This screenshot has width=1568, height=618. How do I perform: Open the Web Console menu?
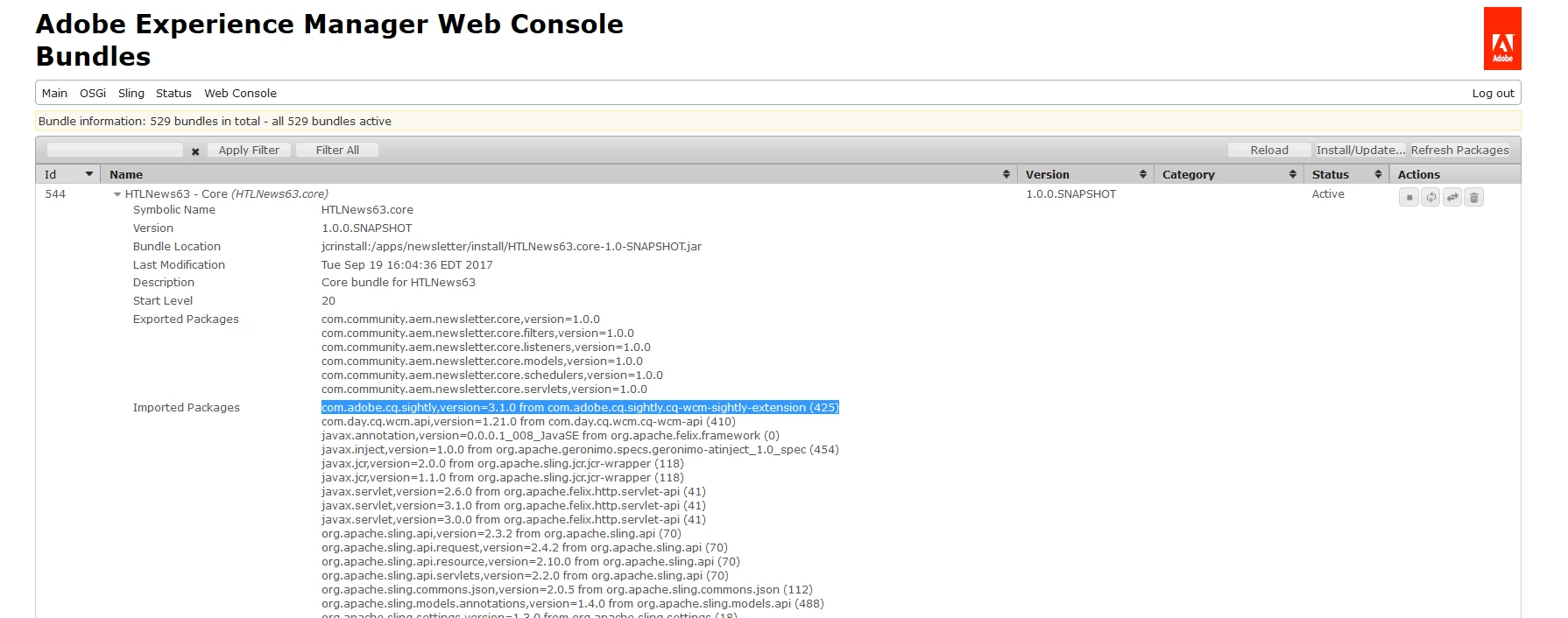240,93
